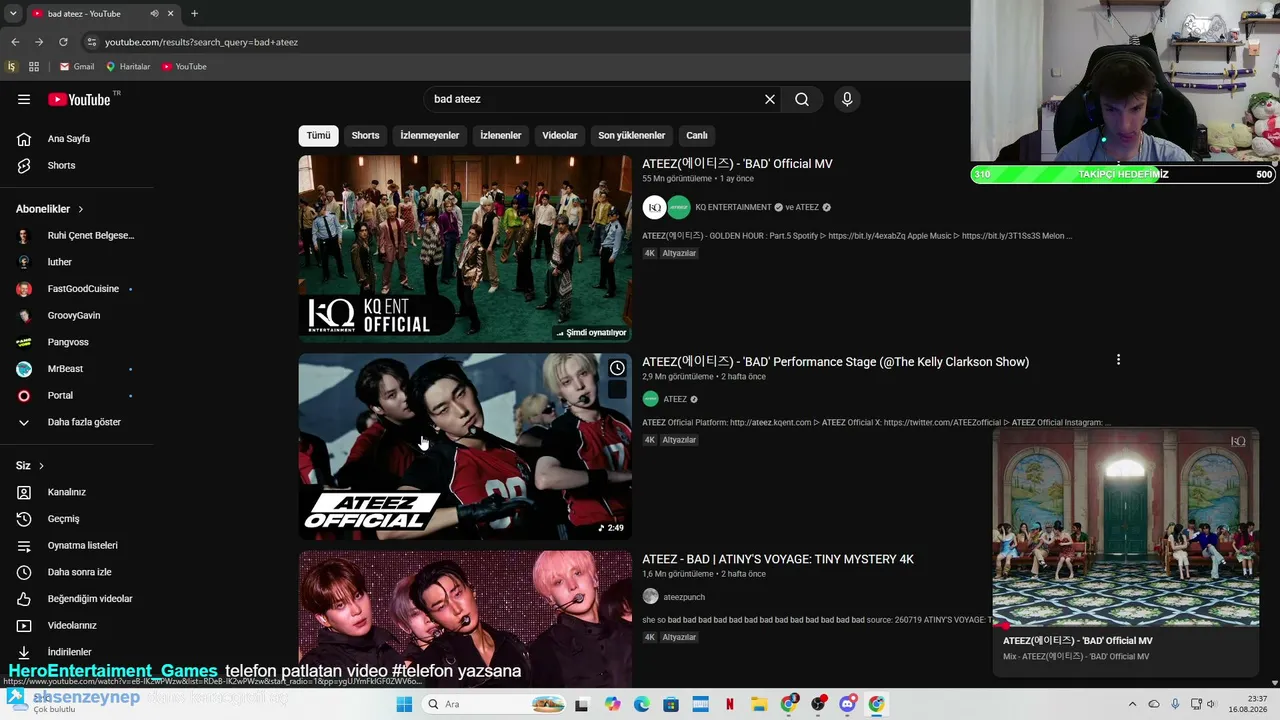Expand the Abonelikler section
The height and width of the screenshot is (720, 1280).
[x=50, y=209]
